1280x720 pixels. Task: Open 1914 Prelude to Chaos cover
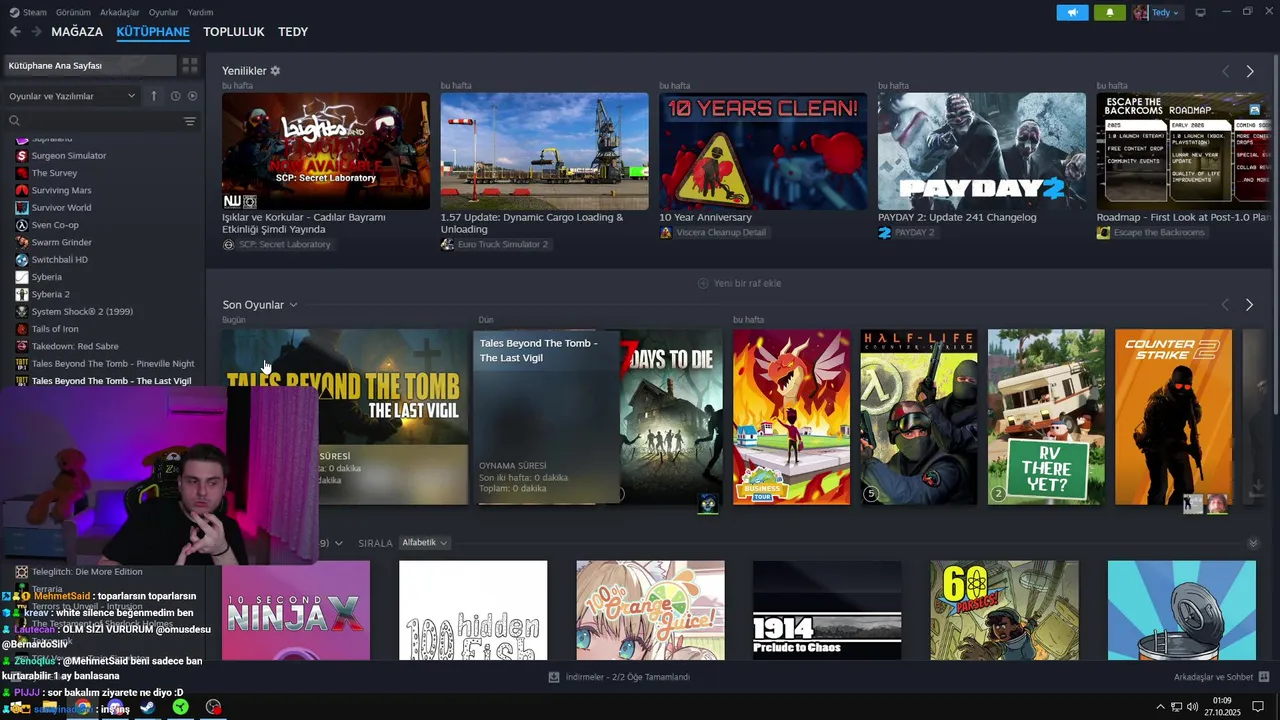tap(827, 610)
